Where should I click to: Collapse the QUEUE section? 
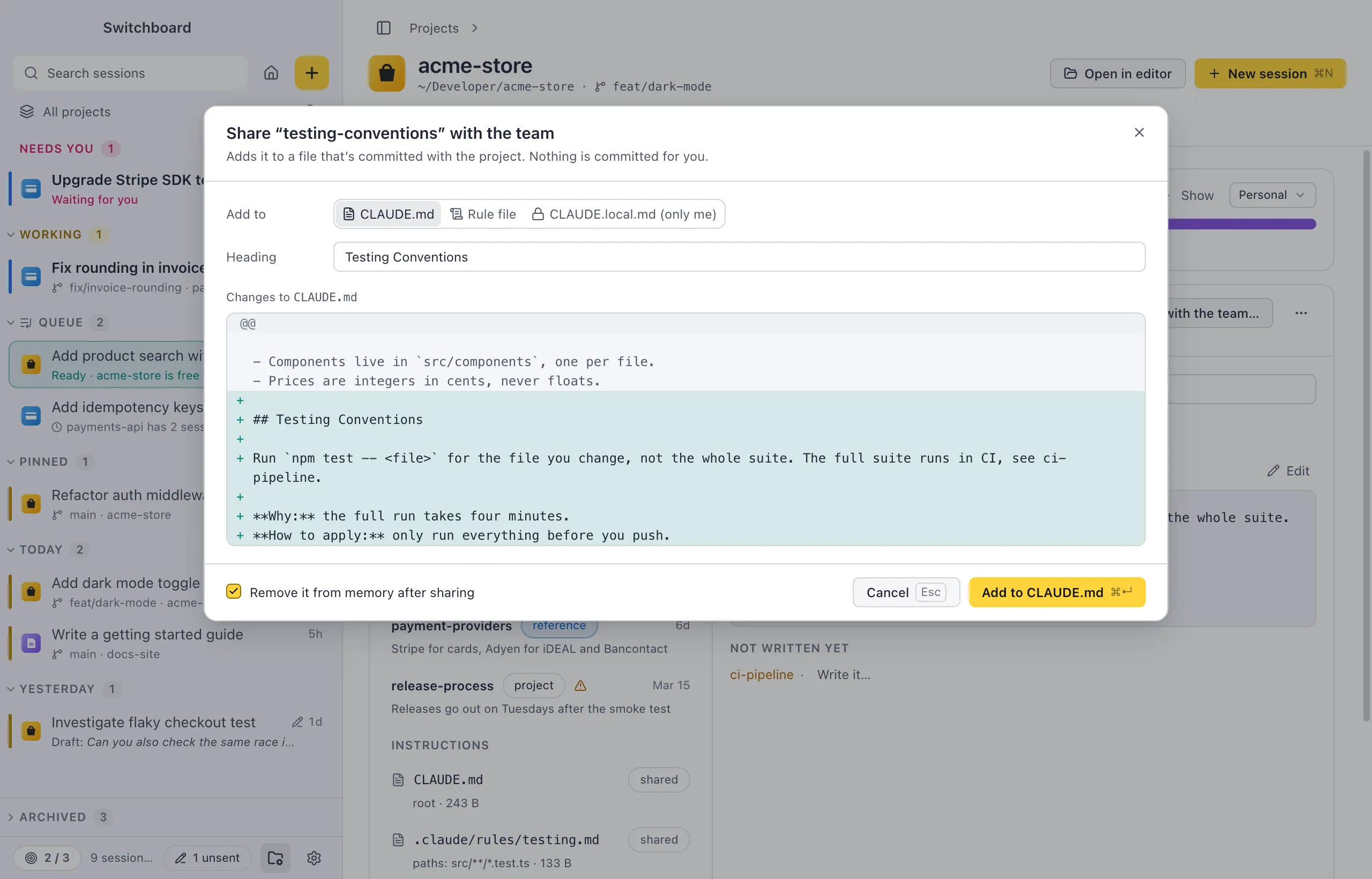[11, 323]
